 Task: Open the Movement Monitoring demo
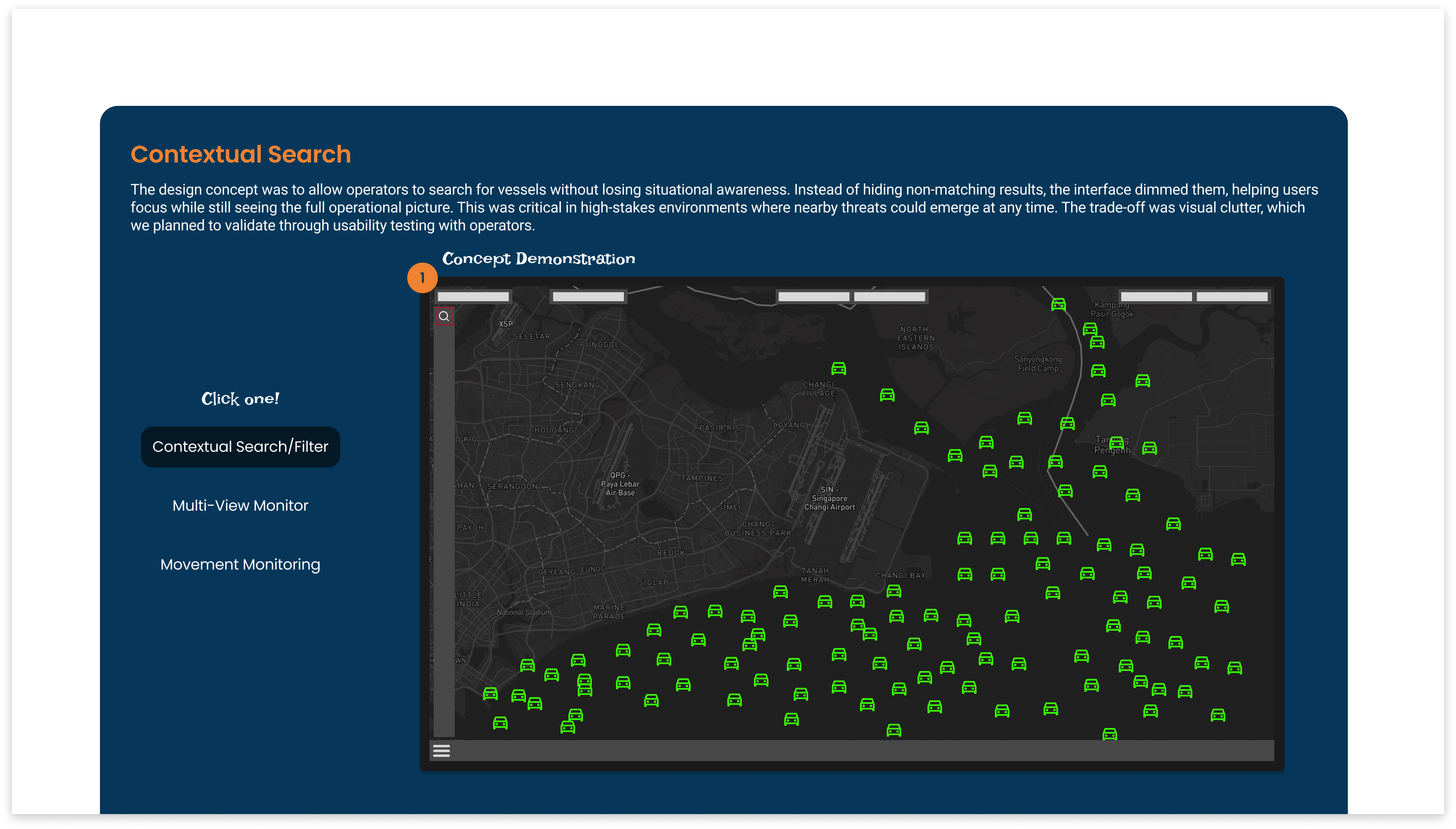click(x=240, y=564)
